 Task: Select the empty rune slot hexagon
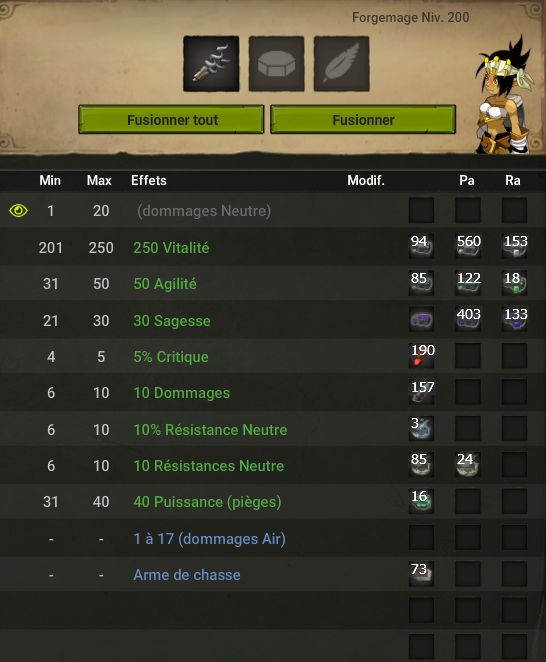pos(276,64)
